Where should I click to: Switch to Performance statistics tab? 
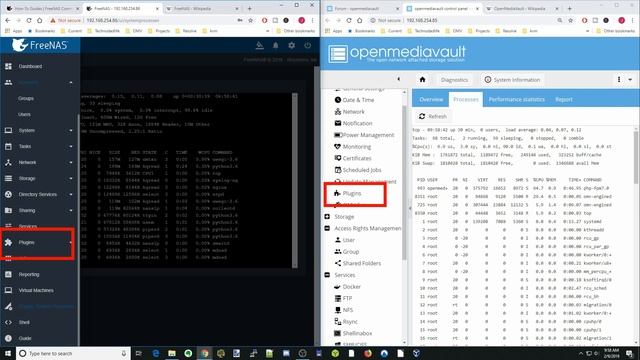(516, 100)
